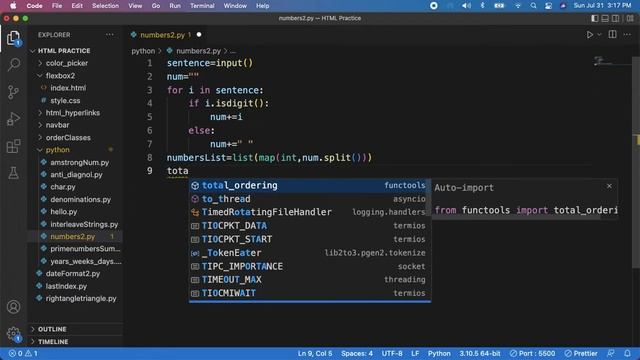Open the Accounts icon in activity bar

tap(13, 307)
